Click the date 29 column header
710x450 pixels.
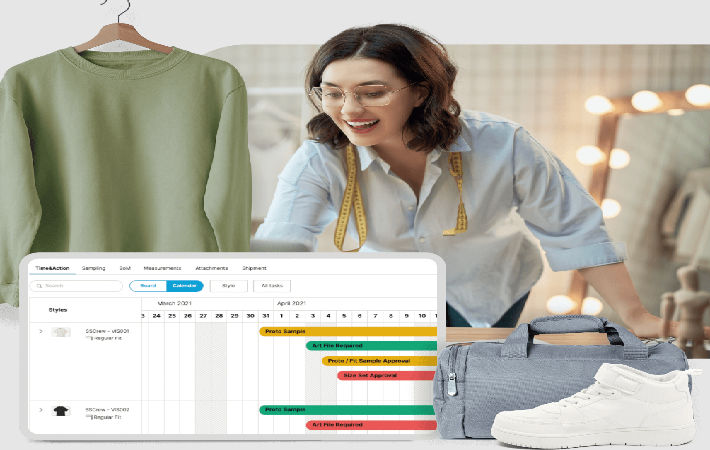(235, 316)
